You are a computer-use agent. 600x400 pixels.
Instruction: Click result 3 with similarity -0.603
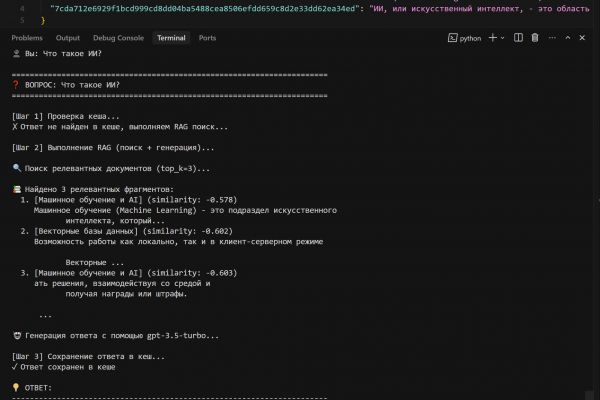tap(129, 273)
